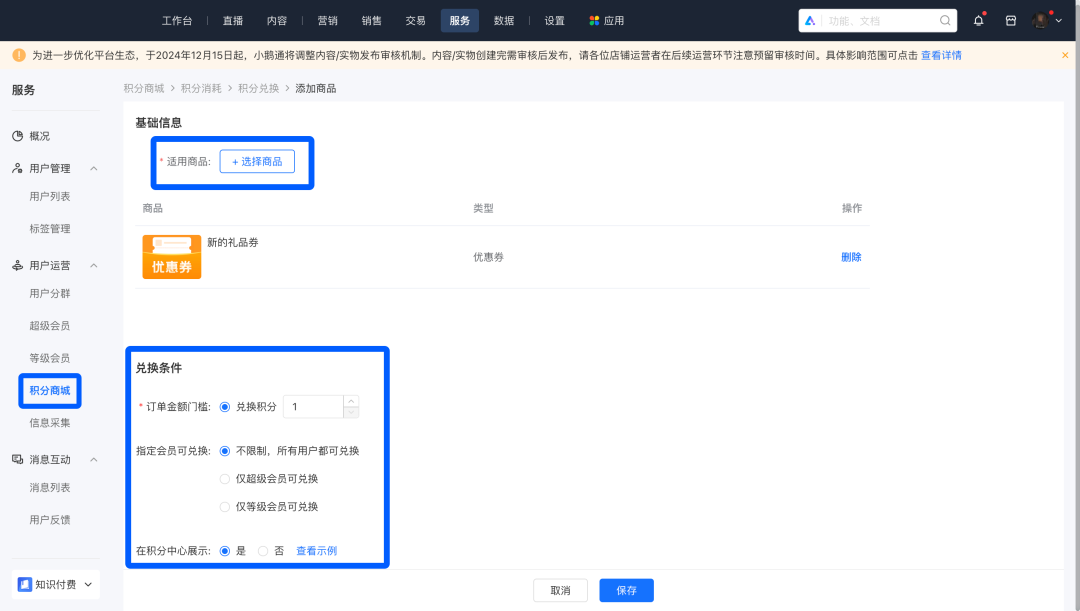The image size is (1080, 611).
Task: Open the account dropdown arrow beside avatar
Action: [x=1059, y=21]
